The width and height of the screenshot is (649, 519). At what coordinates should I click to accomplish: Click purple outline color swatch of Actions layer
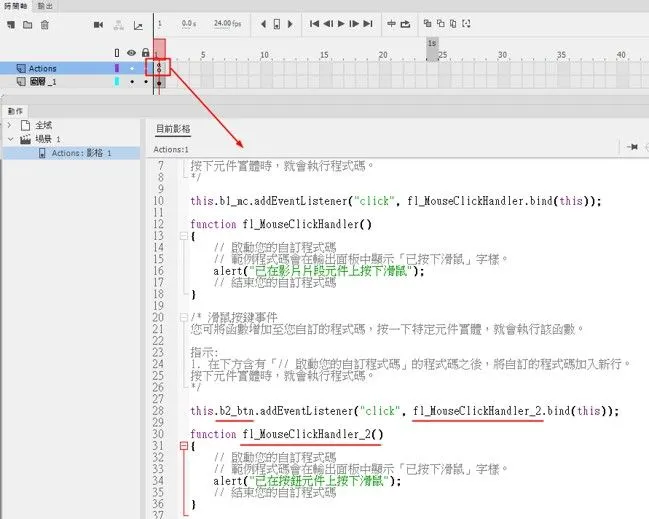tap(117, 68)
